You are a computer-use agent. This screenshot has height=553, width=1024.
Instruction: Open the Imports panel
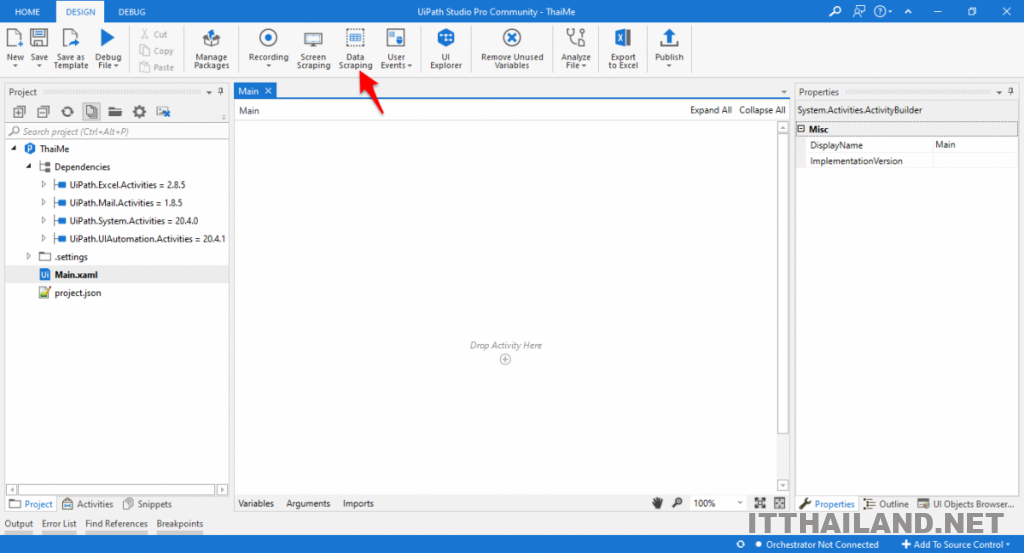coord(358,503)
